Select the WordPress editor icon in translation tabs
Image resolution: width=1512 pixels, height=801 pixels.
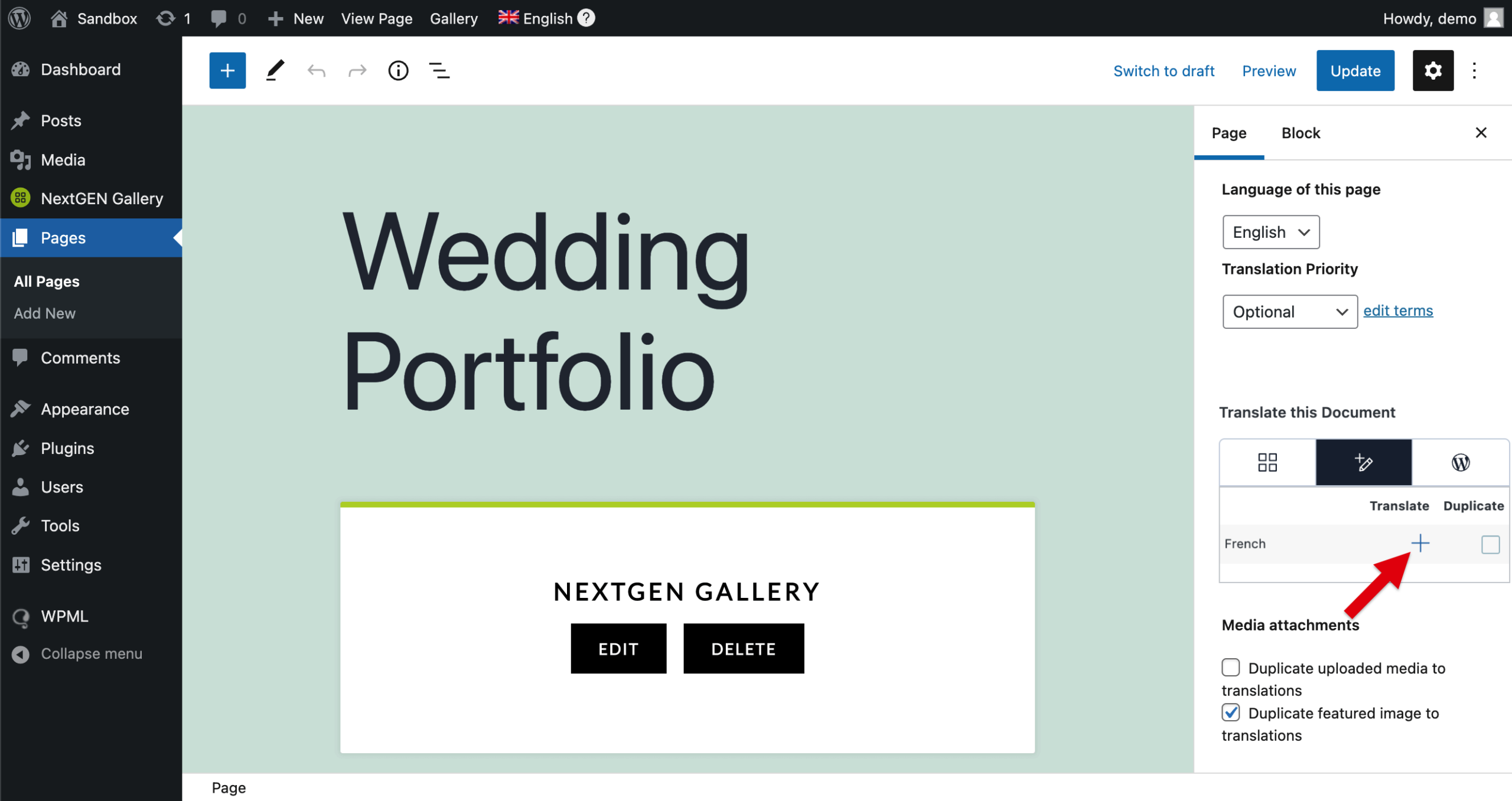tap(1460, 462)
